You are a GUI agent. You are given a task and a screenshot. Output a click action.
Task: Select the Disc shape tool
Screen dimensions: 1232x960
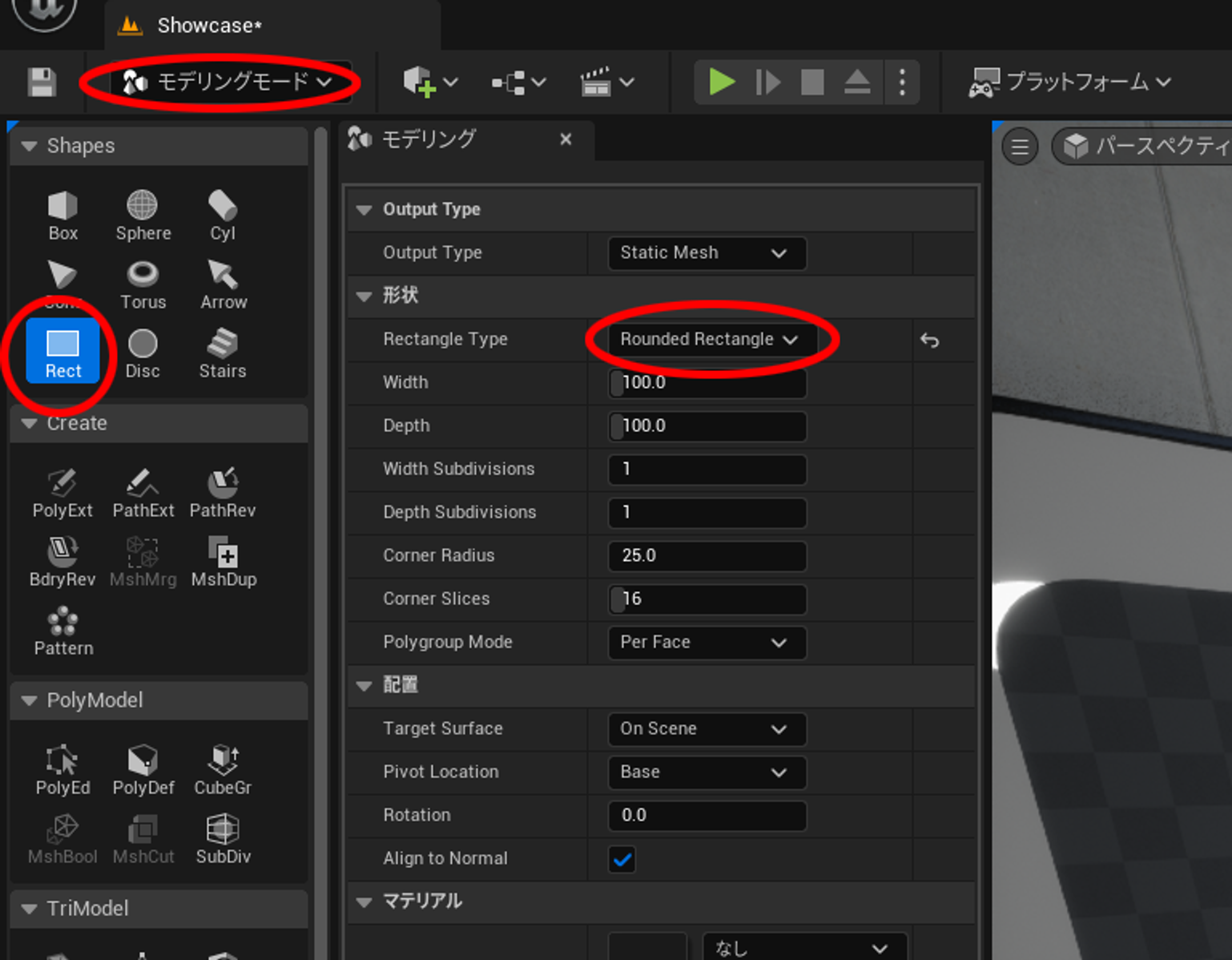(x=143, y=354)
